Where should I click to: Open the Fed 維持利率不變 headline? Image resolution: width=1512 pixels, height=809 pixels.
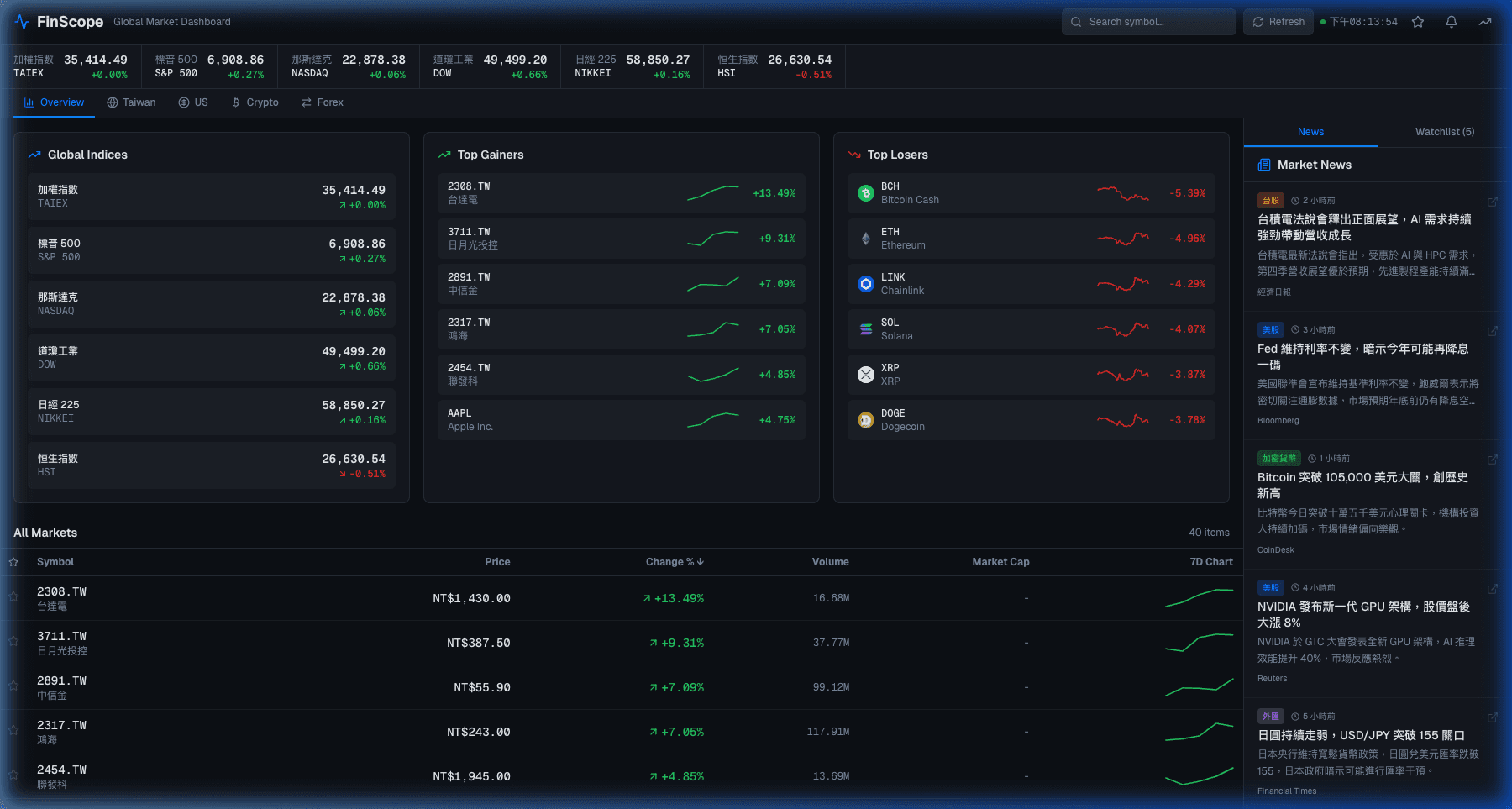(x=1363, y=357)
